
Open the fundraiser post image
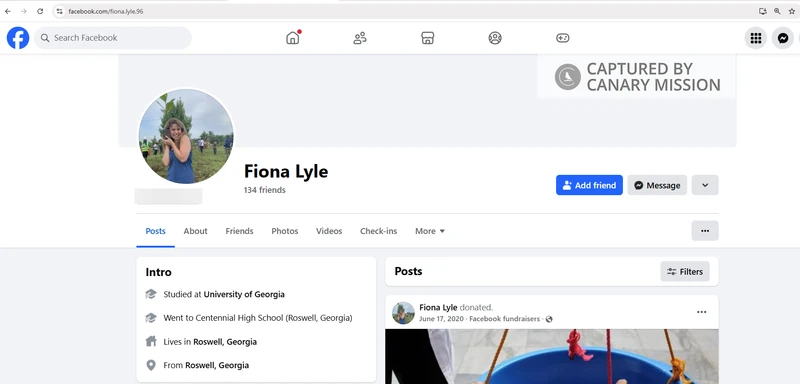coord(552,356)
